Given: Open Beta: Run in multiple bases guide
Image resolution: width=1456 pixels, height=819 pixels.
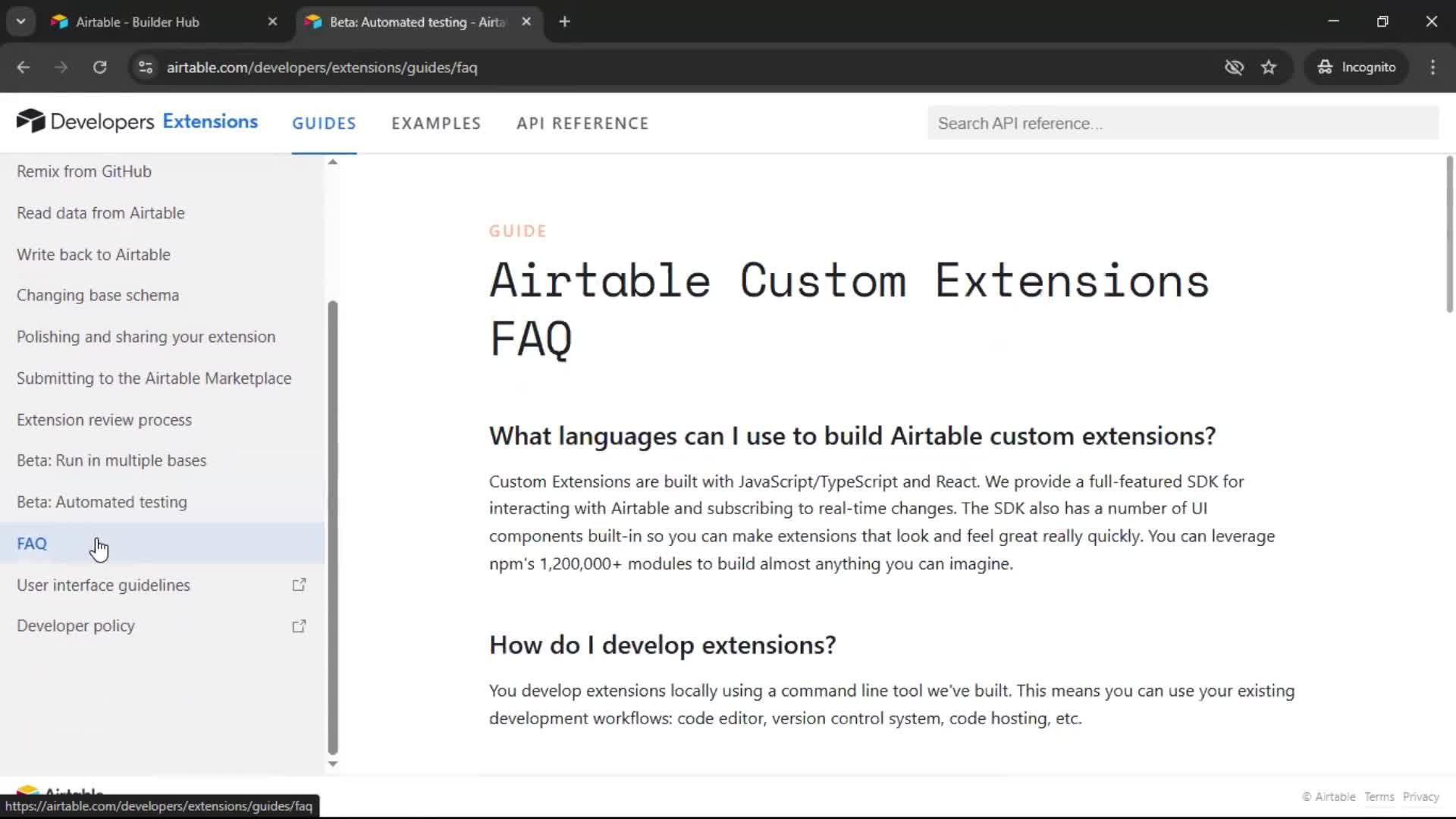Looking at the screenshot, I should [x=111, y=460].
